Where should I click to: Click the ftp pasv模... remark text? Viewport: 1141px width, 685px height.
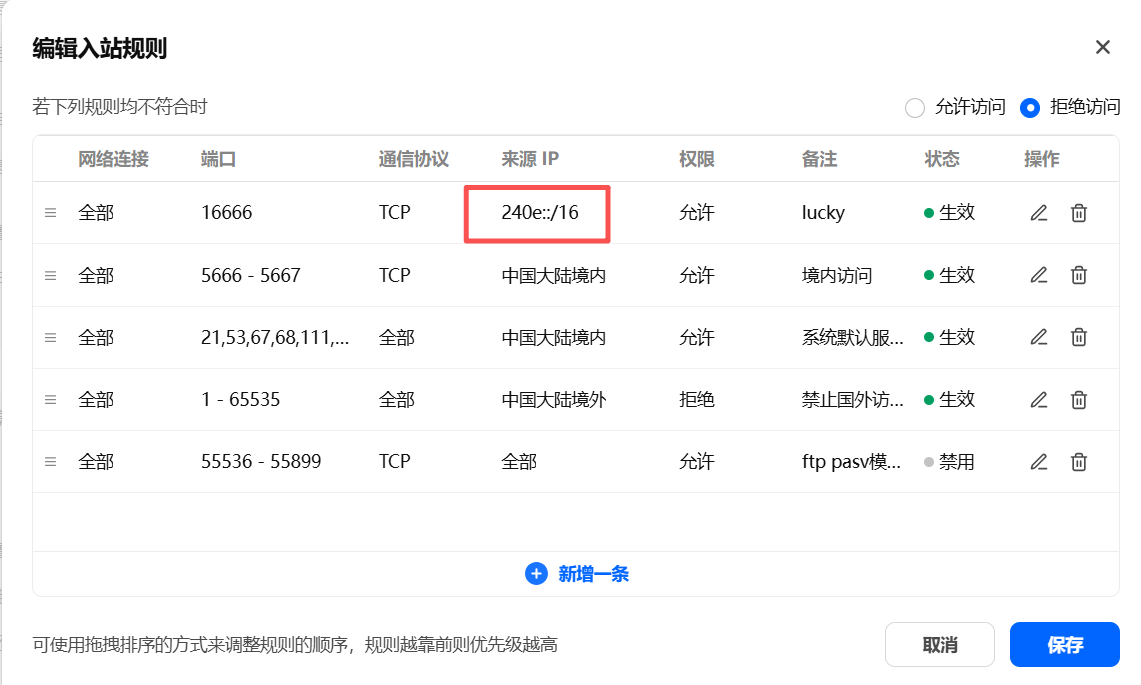click(x=851, y=462)
